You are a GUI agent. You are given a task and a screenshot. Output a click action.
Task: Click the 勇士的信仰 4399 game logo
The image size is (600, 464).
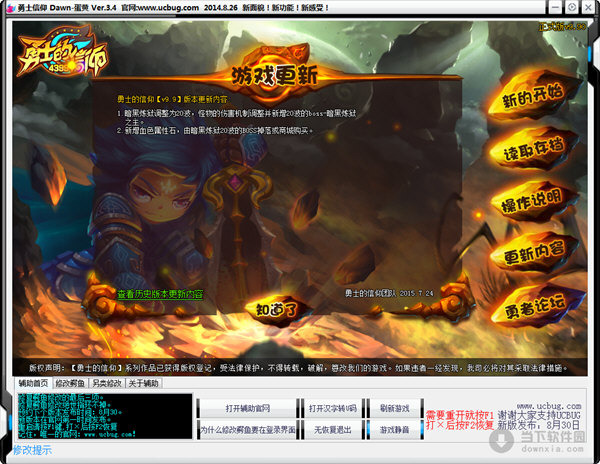coord(61,52)
